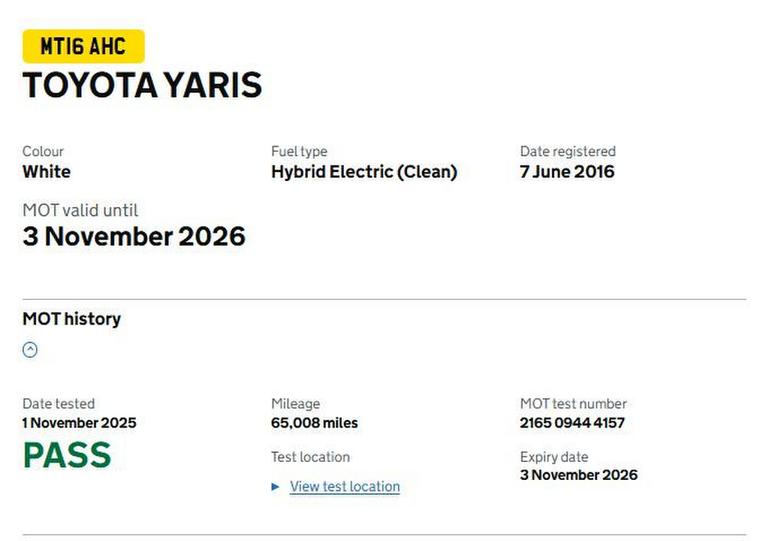Expand the test location disclosure triangle

tap(276, 487)
